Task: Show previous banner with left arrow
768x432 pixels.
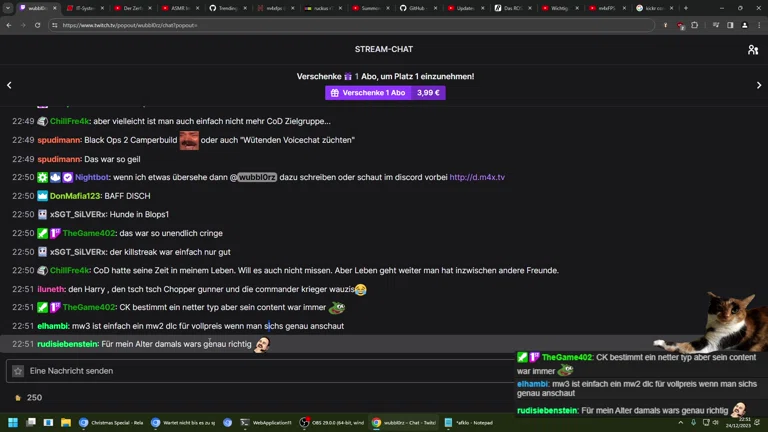Action: pyautogui.click(x=9, y=85)
